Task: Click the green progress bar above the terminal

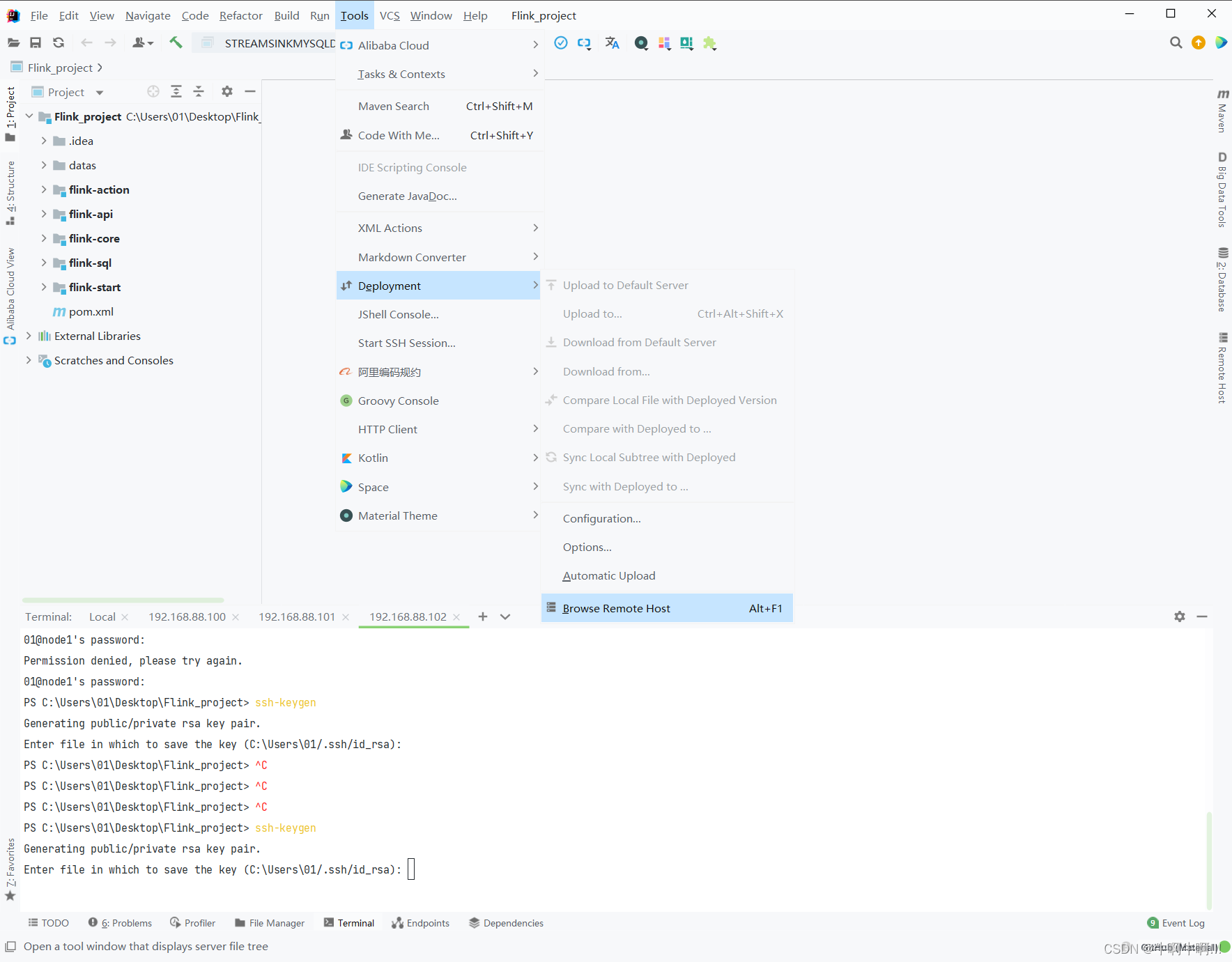Action: [123, 600]
